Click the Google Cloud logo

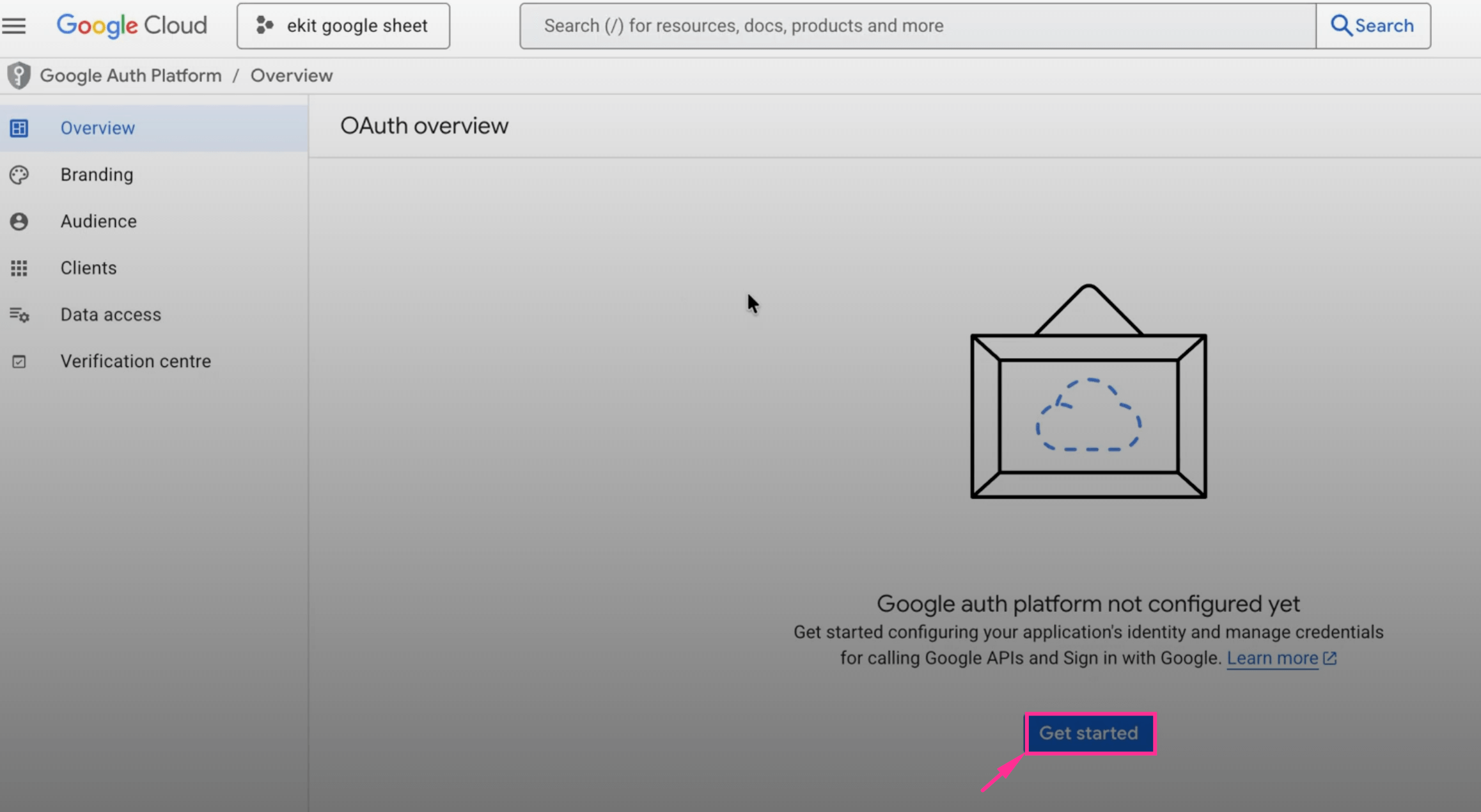tap(132, 26)
